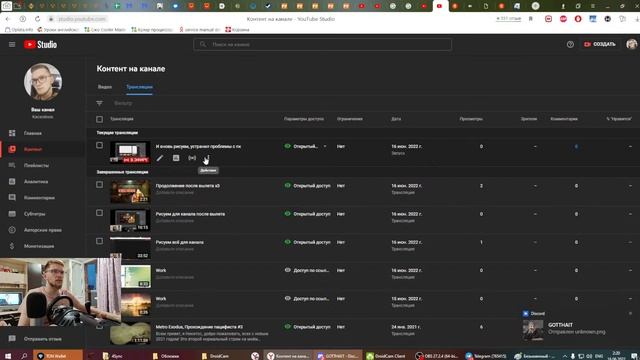Select checkbox for Продолжение после вылета row
Image resolution: width=640 pixels, height=360 pixels.
click(x=100, y=184)
